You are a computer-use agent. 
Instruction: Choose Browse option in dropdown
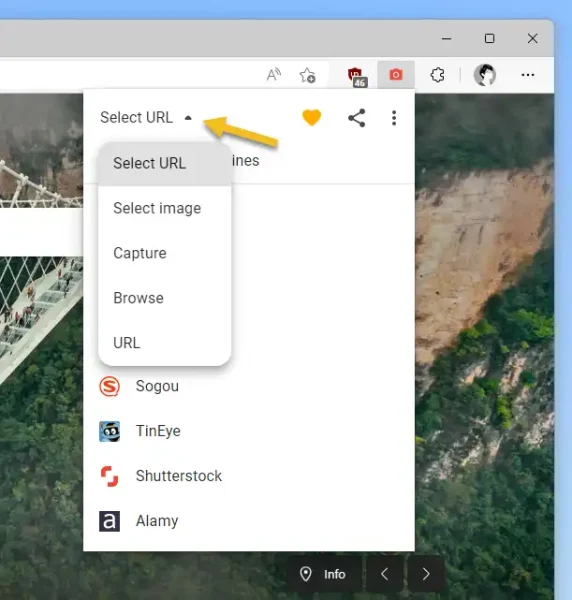coord(165,298)
